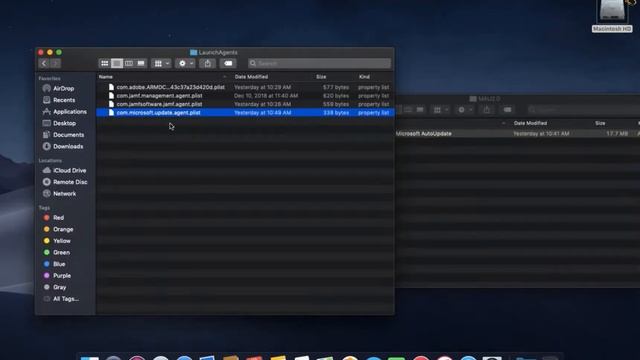Open Network in the sidebar
Viewport: 640px width, 360px height.
[x=64, y=193]
